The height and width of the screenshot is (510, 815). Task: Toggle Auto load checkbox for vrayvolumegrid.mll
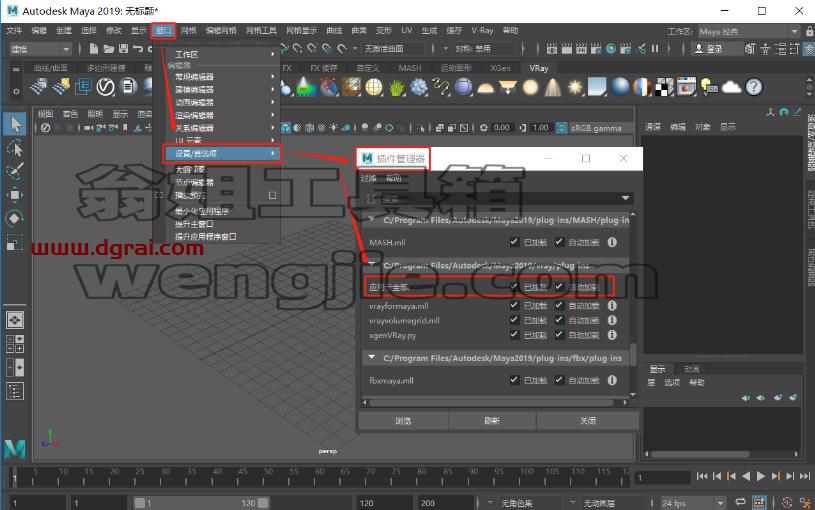[x=559, y=320]
